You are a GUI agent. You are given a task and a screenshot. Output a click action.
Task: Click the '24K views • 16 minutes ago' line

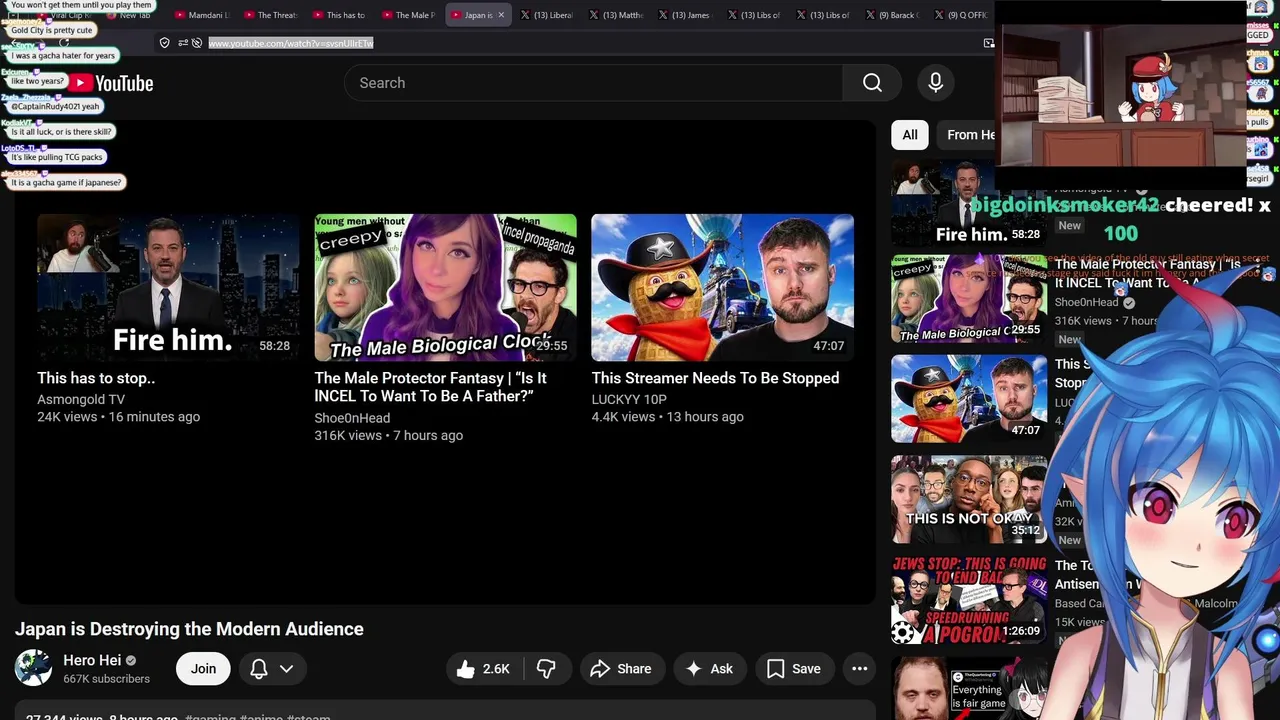(118, 417)
